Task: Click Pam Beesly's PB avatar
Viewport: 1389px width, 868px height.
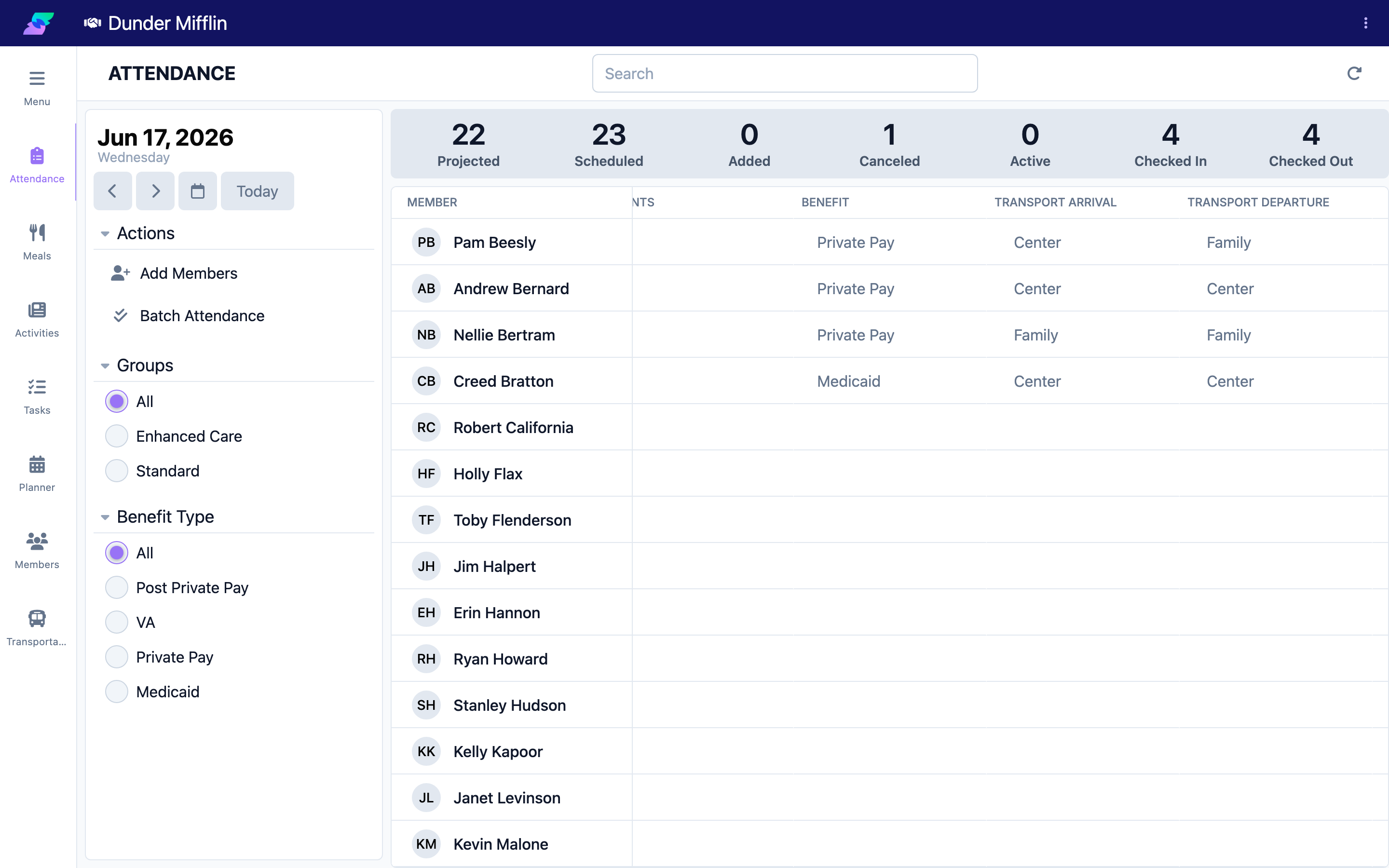Action: click(x=426, y=242)
